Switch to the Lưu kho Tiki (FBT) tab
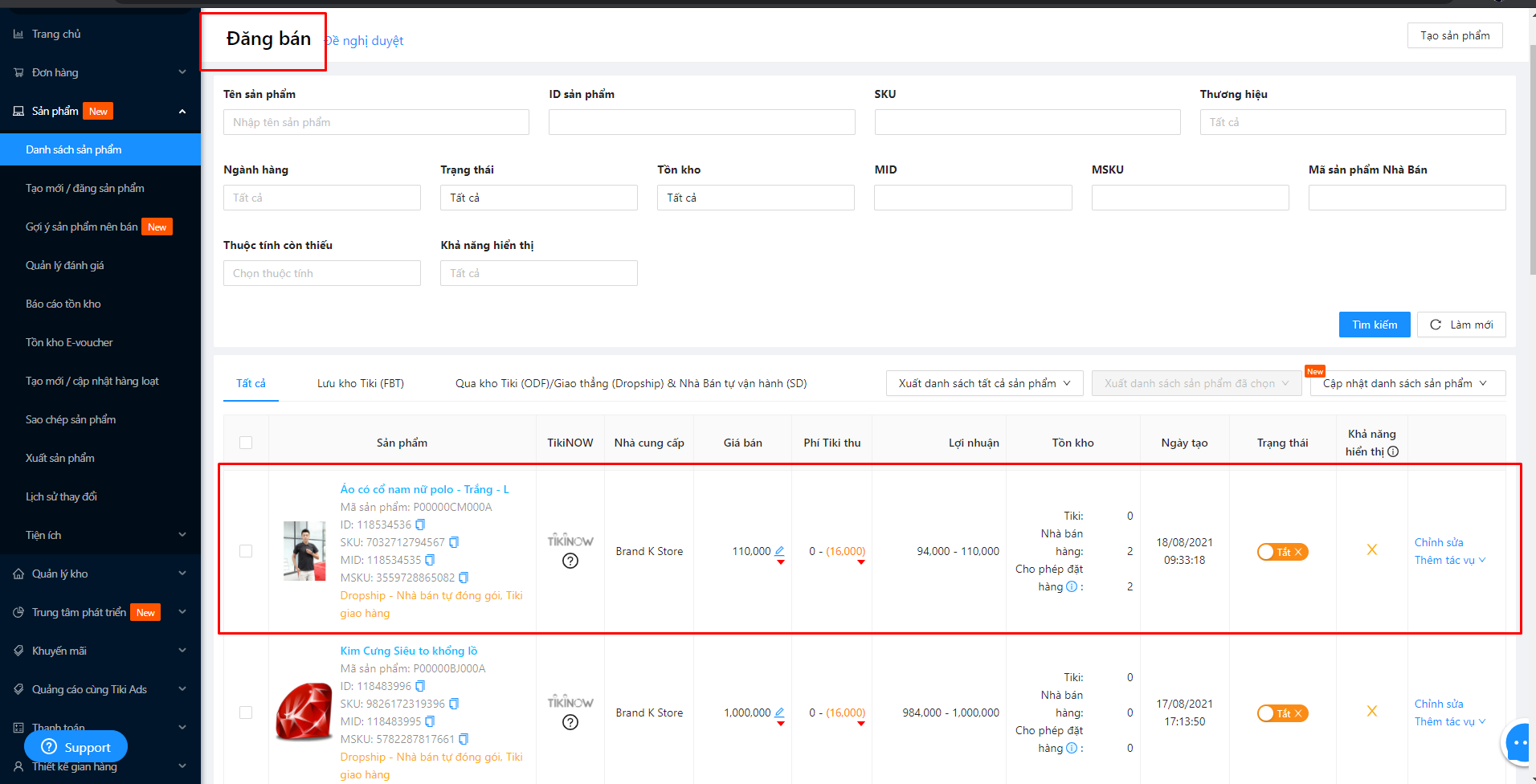The image size is (1536, 784). (x=361, y=383)
